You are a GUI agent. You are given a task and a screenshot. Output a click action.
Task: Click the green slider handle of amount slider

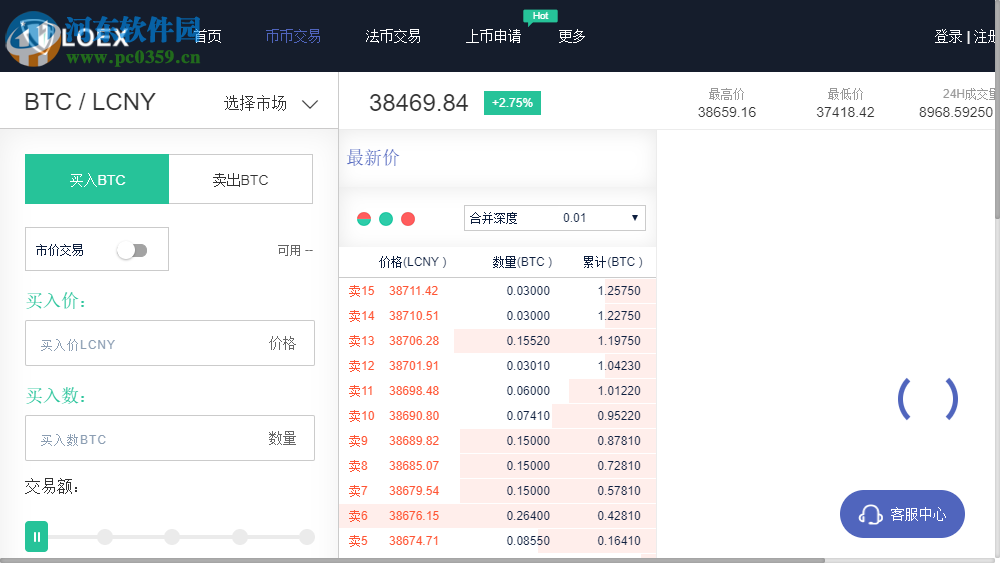pyautogui.click(x=36, y=537)
